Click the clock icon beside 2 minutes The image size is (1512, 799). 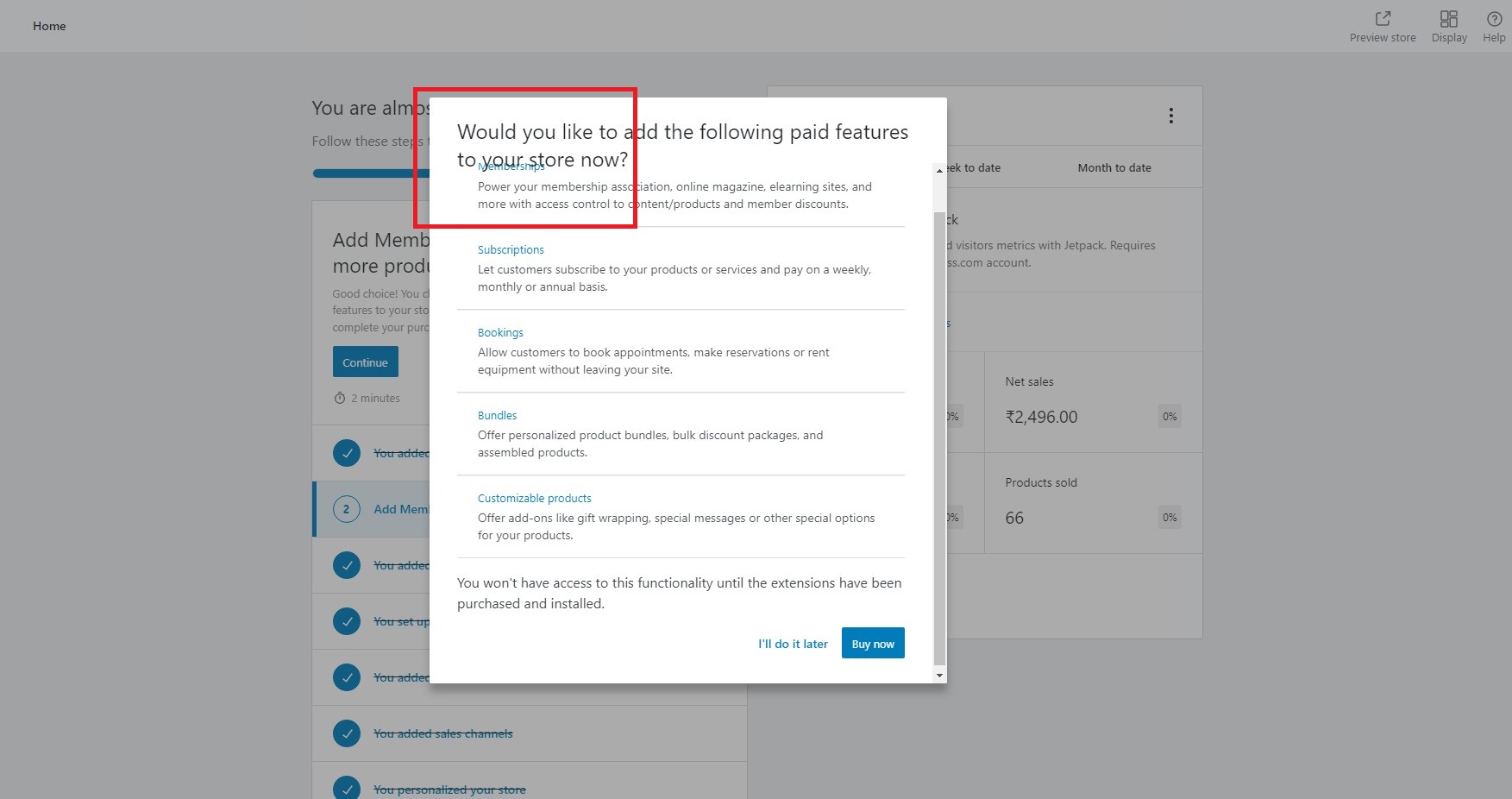(340, 398)
